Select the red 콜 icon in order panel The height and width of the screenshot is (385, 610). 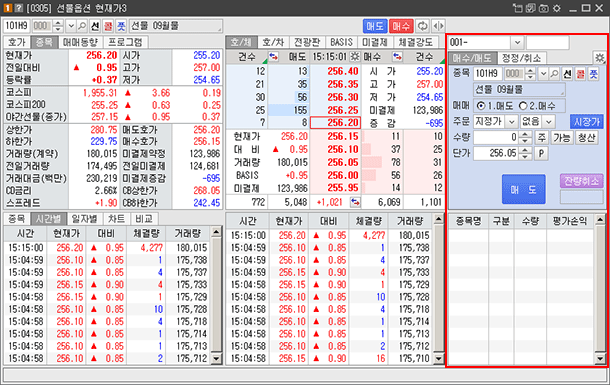[x=580, y=74]
